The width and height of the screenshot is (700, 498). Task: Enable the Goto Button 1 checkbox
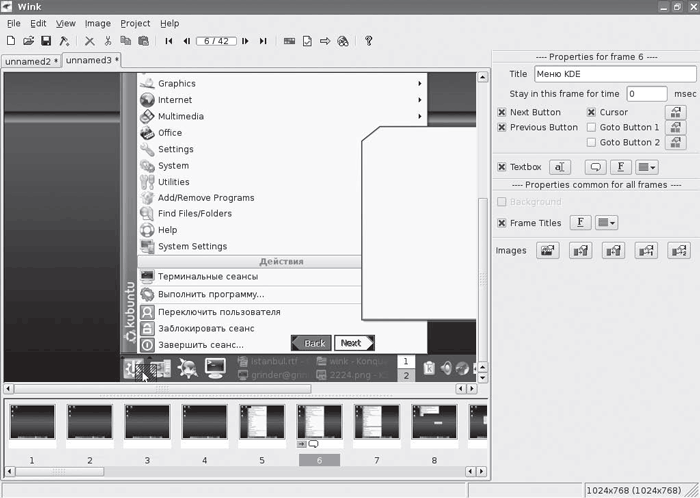point(591,127)
